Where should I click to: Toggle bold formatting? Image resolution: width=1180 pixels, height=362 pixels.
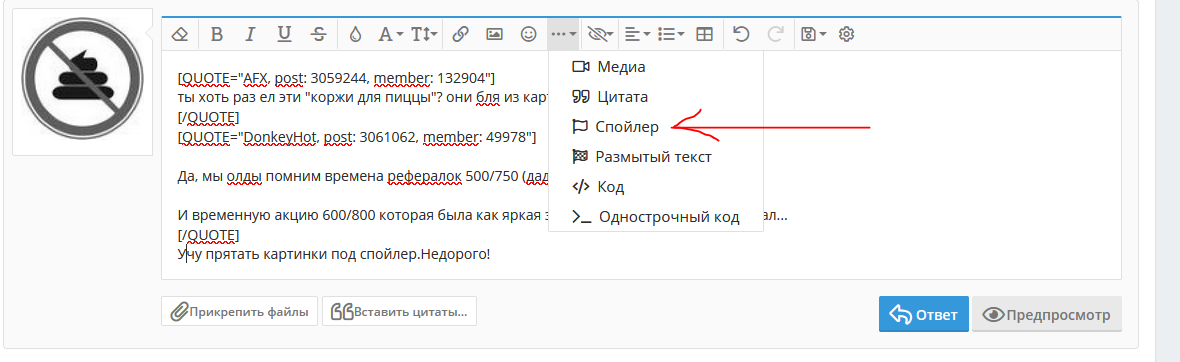[x=217, y=34]
